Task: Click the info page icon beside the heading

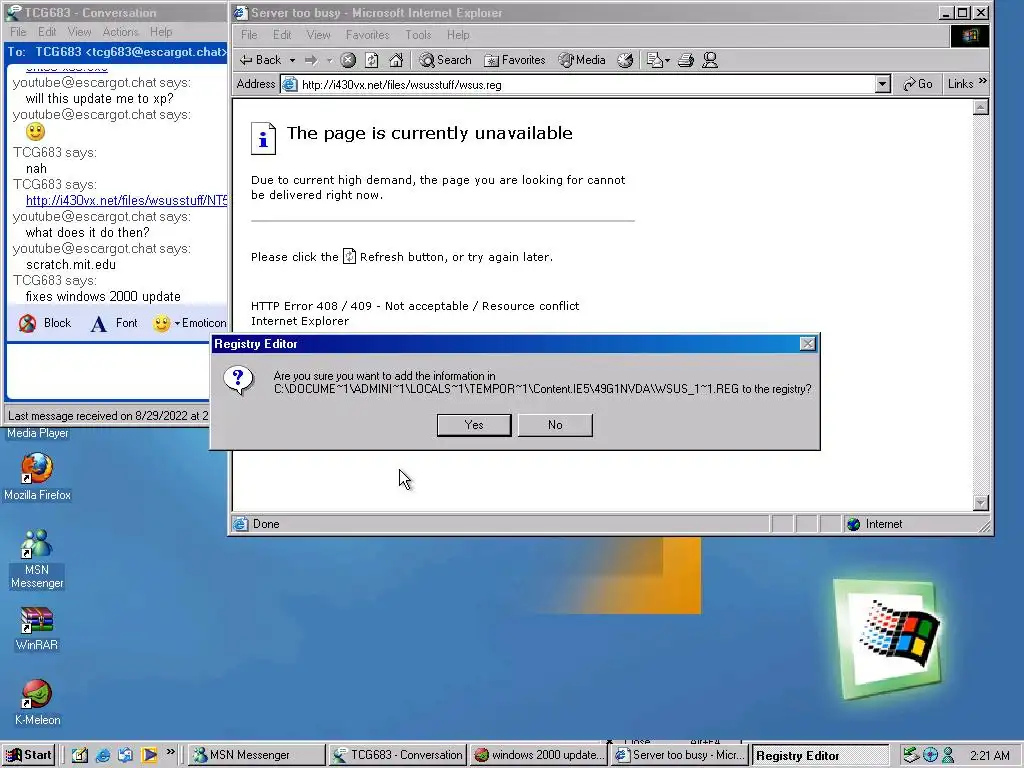Action: point(263,138)
